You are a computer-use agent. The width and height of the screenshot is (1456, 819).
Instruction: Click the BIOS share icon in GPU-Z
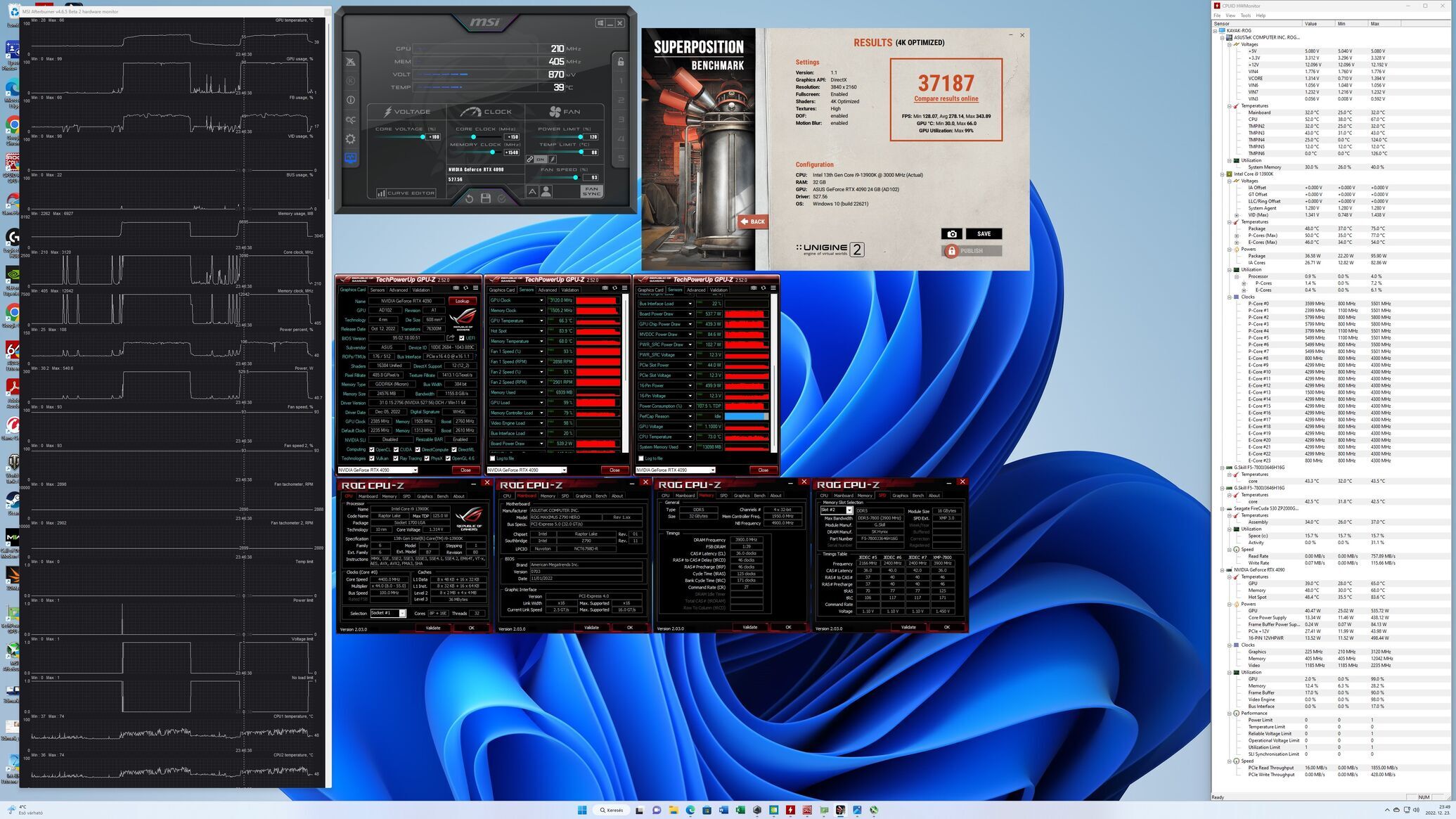[451, 338]
